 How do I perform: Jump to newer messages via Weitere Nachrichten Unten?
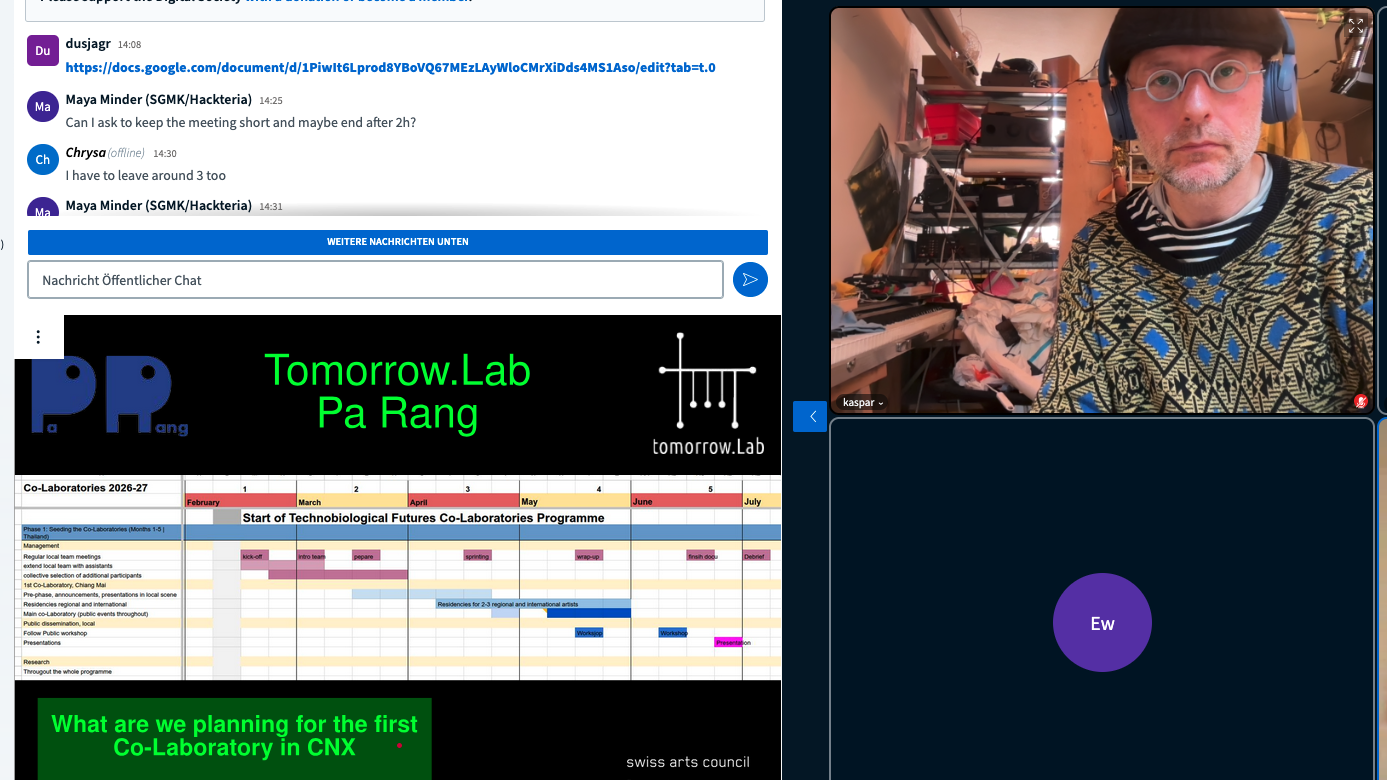click(397, 242)
